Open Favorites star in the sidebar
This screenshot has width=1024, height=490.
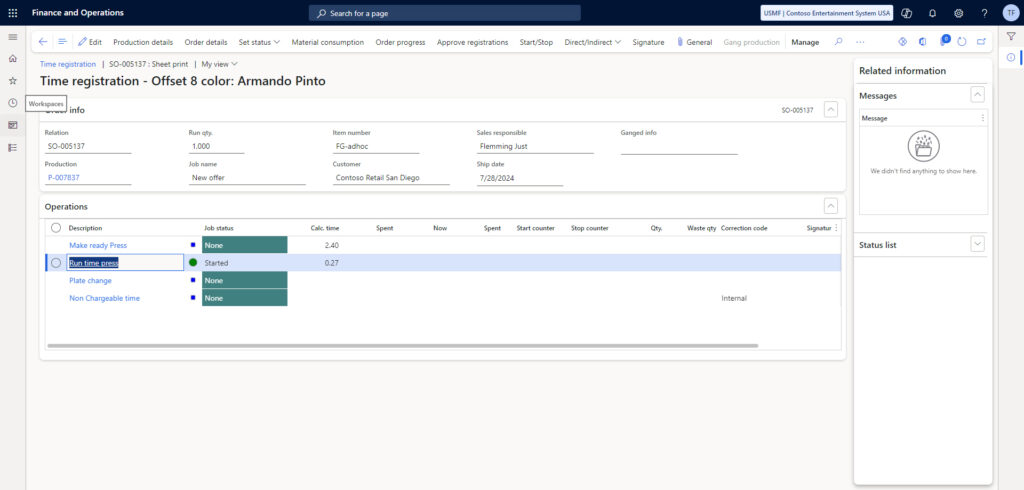coord(13,80)
